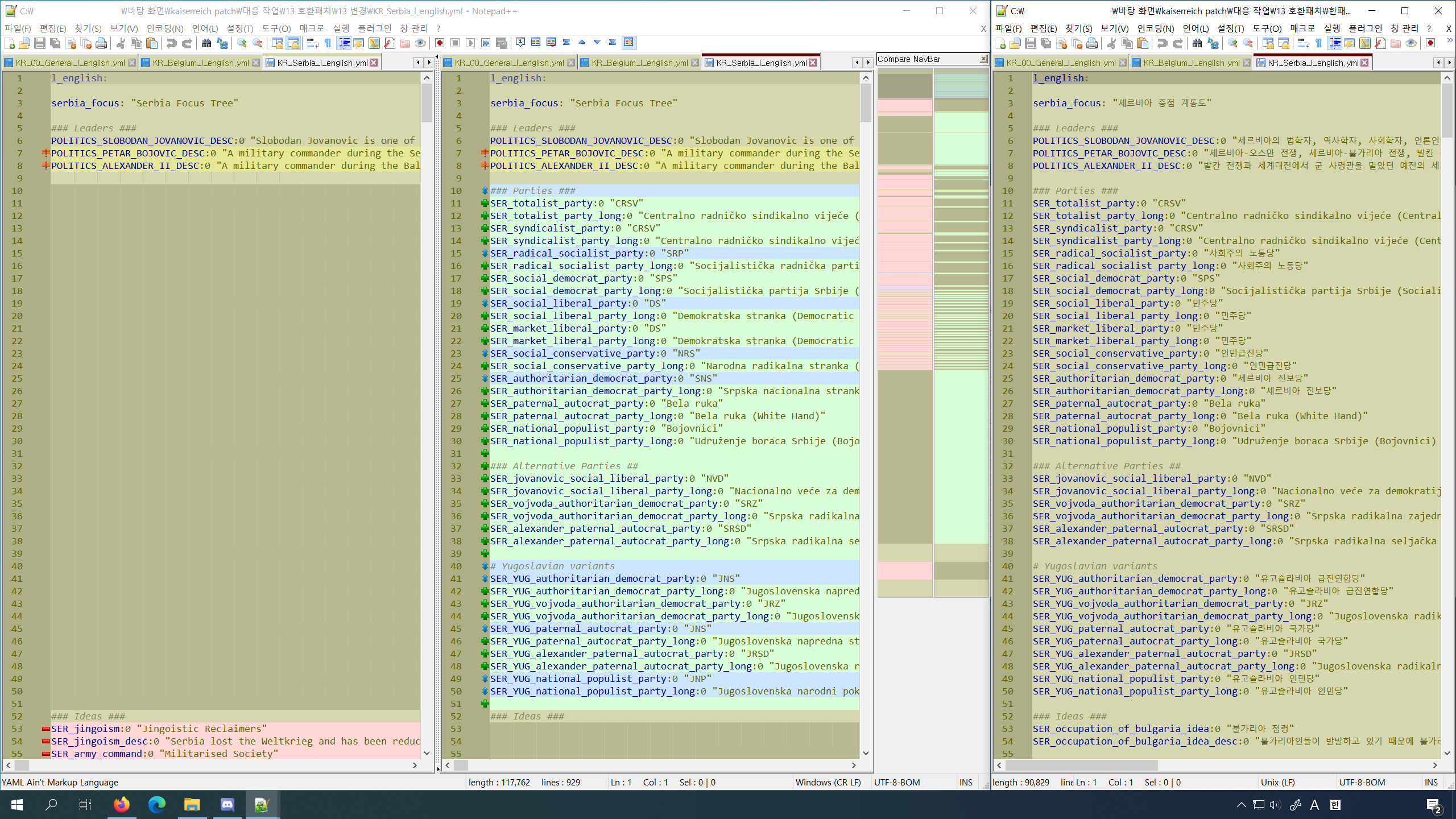Open the Discord app from the taskbar
Image resolution: width=1456 pixels, height=819 pixels.
point(227,804)
